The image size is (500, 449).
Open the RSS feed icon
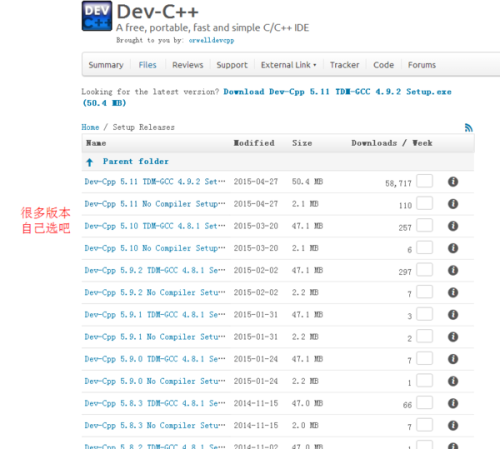pos(469,127)
